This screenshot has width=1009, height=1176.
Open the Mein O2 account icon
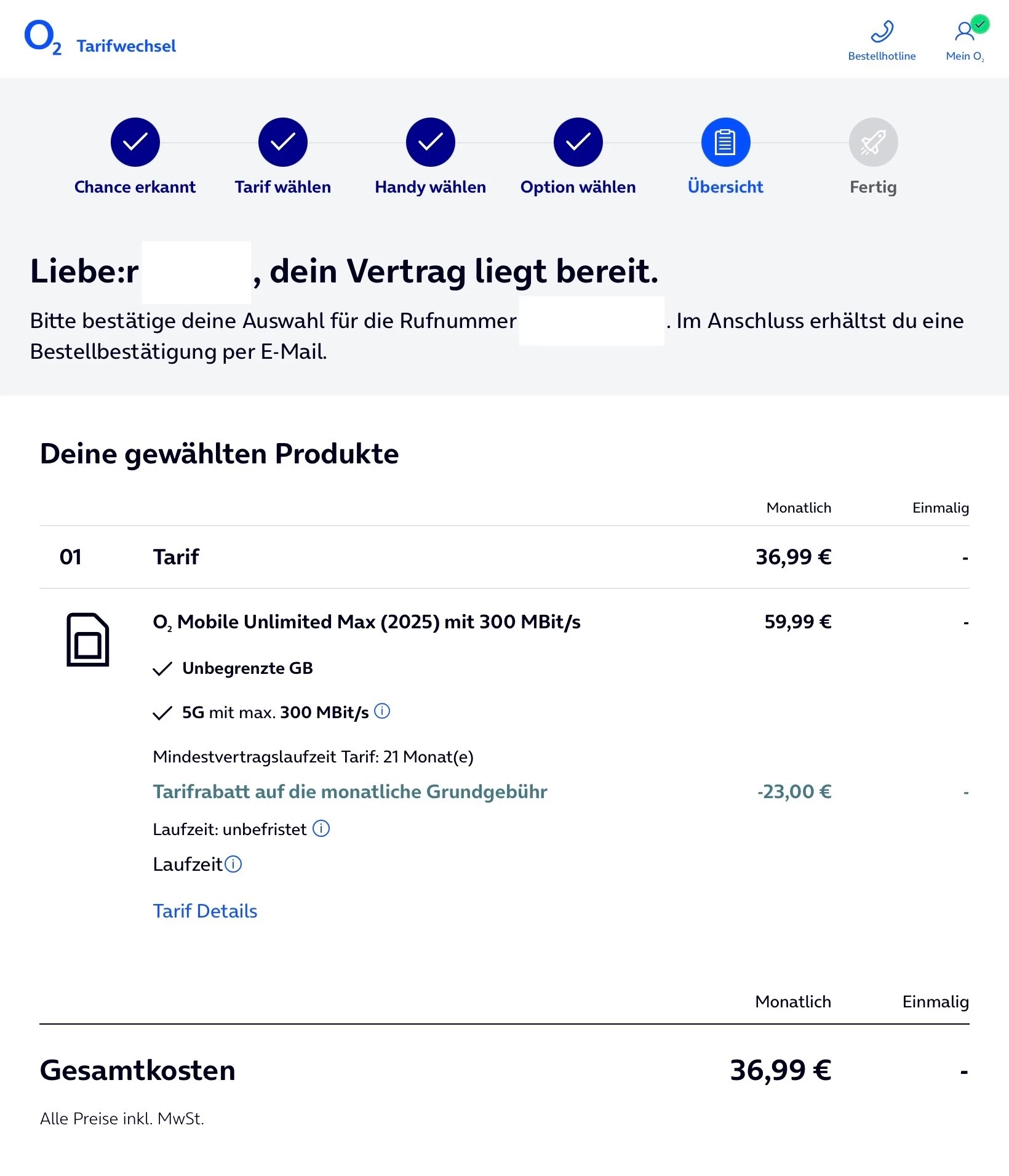click(x=964, y=31)
